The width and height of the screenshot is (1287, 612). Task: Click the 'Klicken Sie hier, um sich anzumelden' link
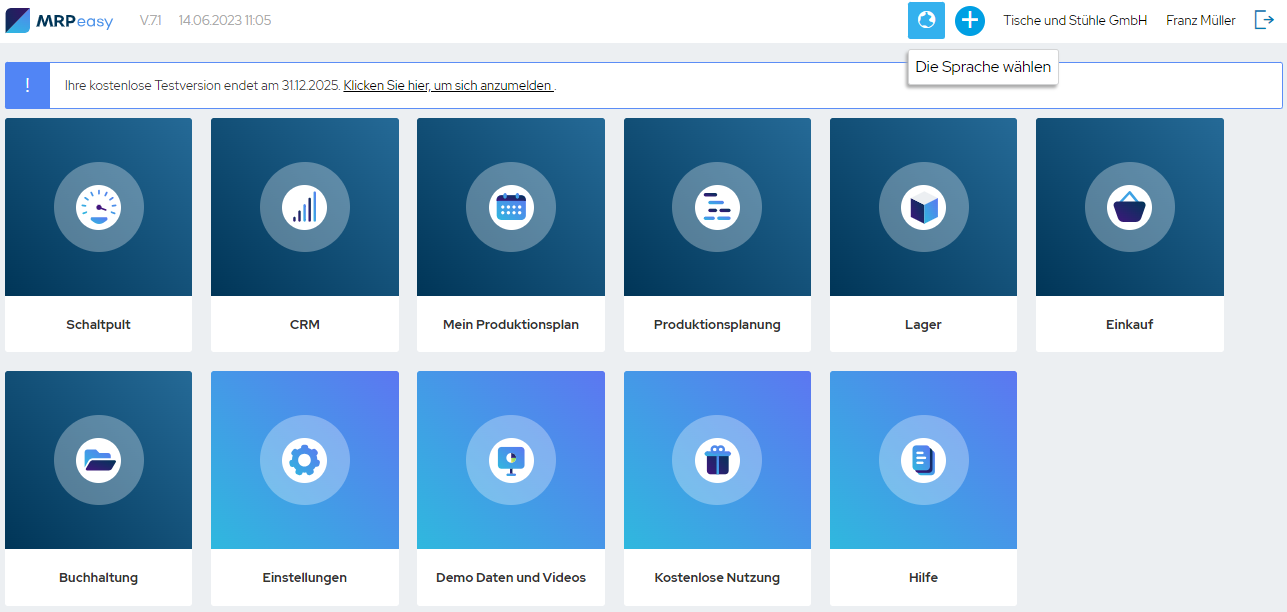click(x=448, y=86)
